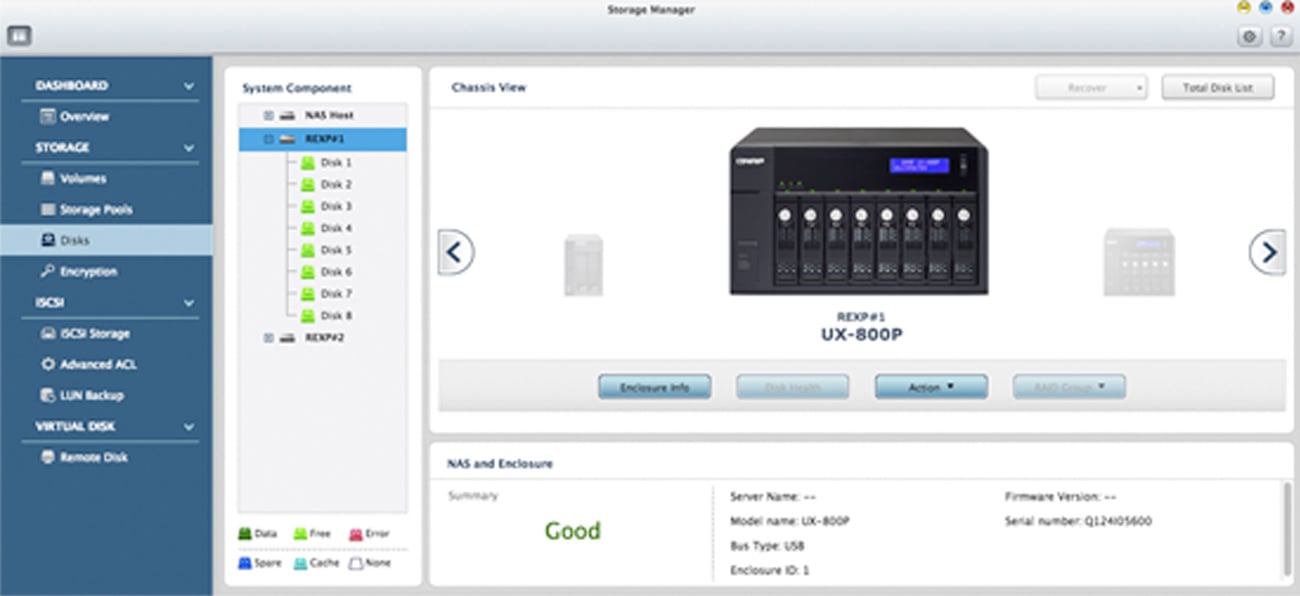This screenshot has height=596, width=1300.
Task: Click the light green Free legend icon
Action: [x=300, y=534]
